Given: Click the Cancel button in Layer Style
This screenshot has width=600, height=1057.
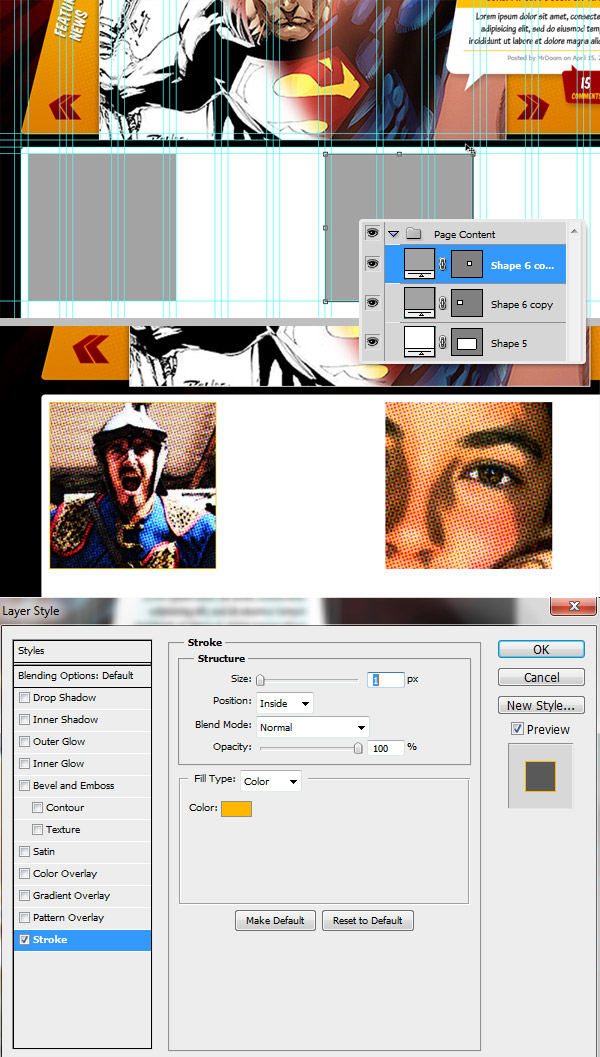Looking at the screenshot, I should (x=541, y=677).
